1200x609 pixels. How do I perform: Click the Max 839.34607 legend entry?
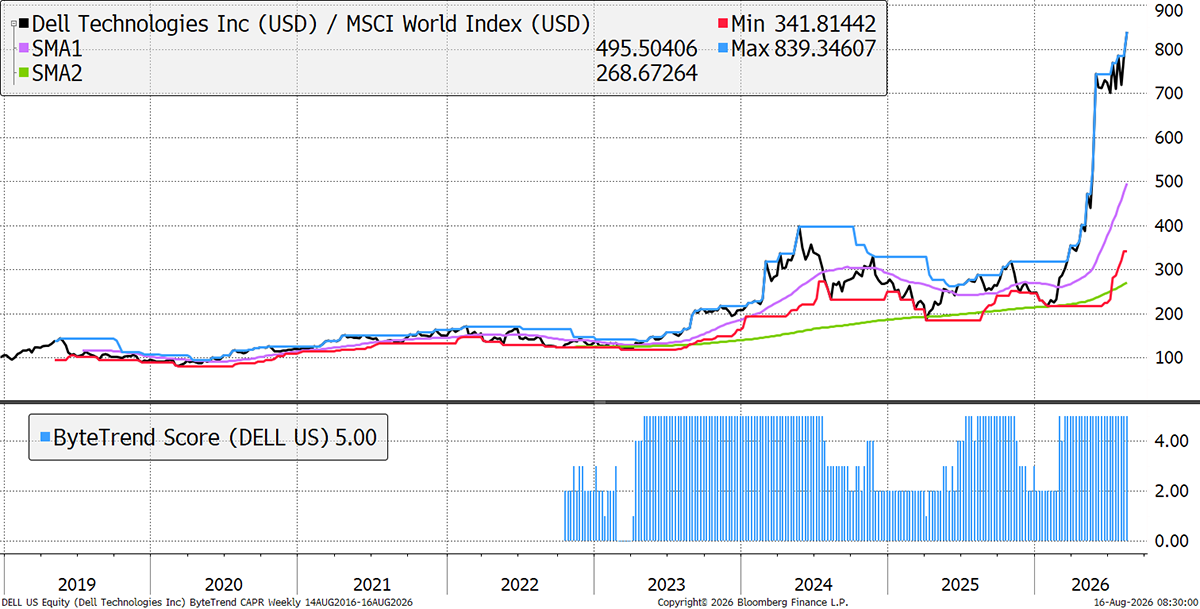click(804, 48)
